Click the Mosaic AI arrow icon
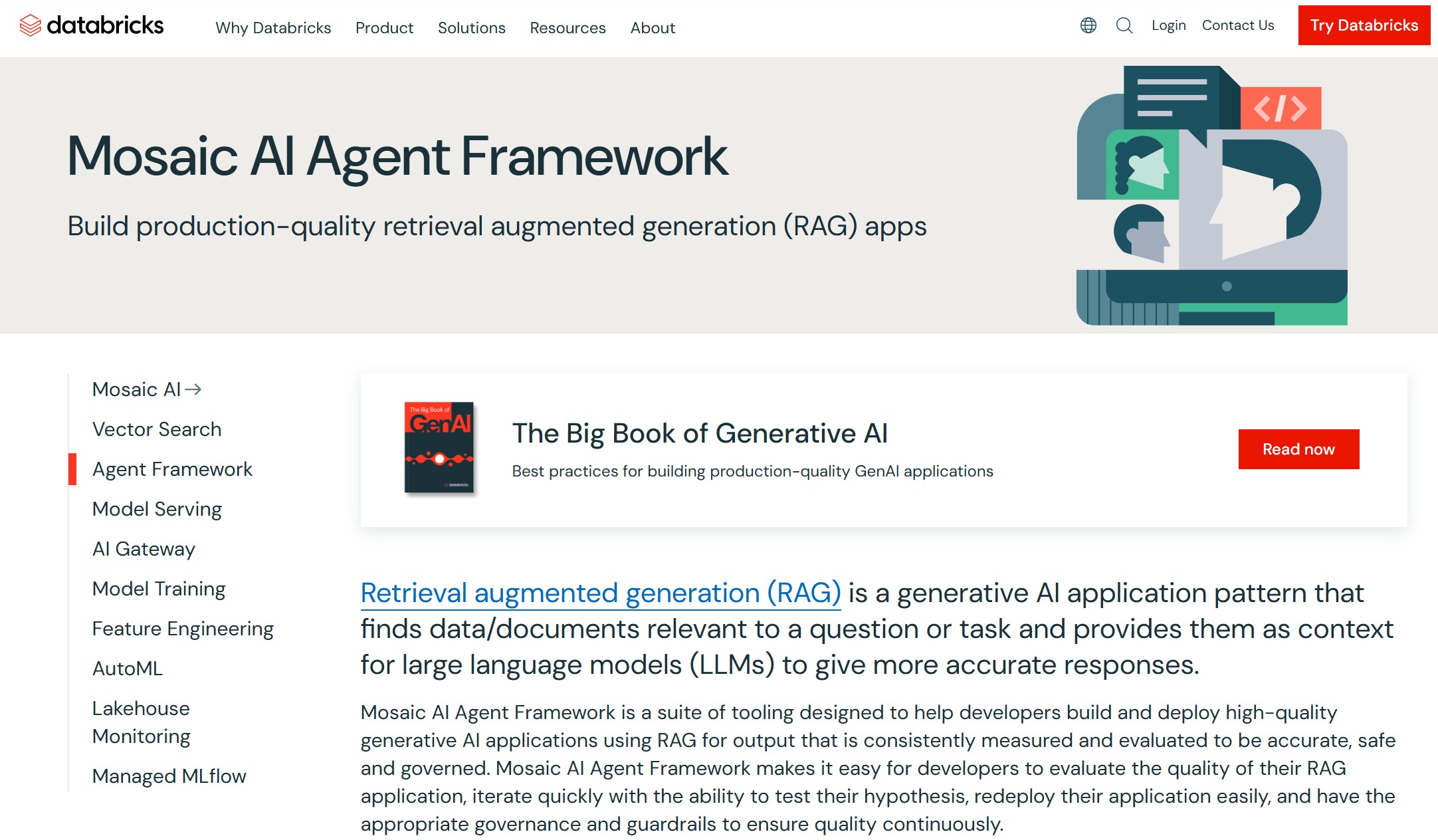Image resolution: width=1438 pixels, height=840 pixels. (x=193, y=389)
